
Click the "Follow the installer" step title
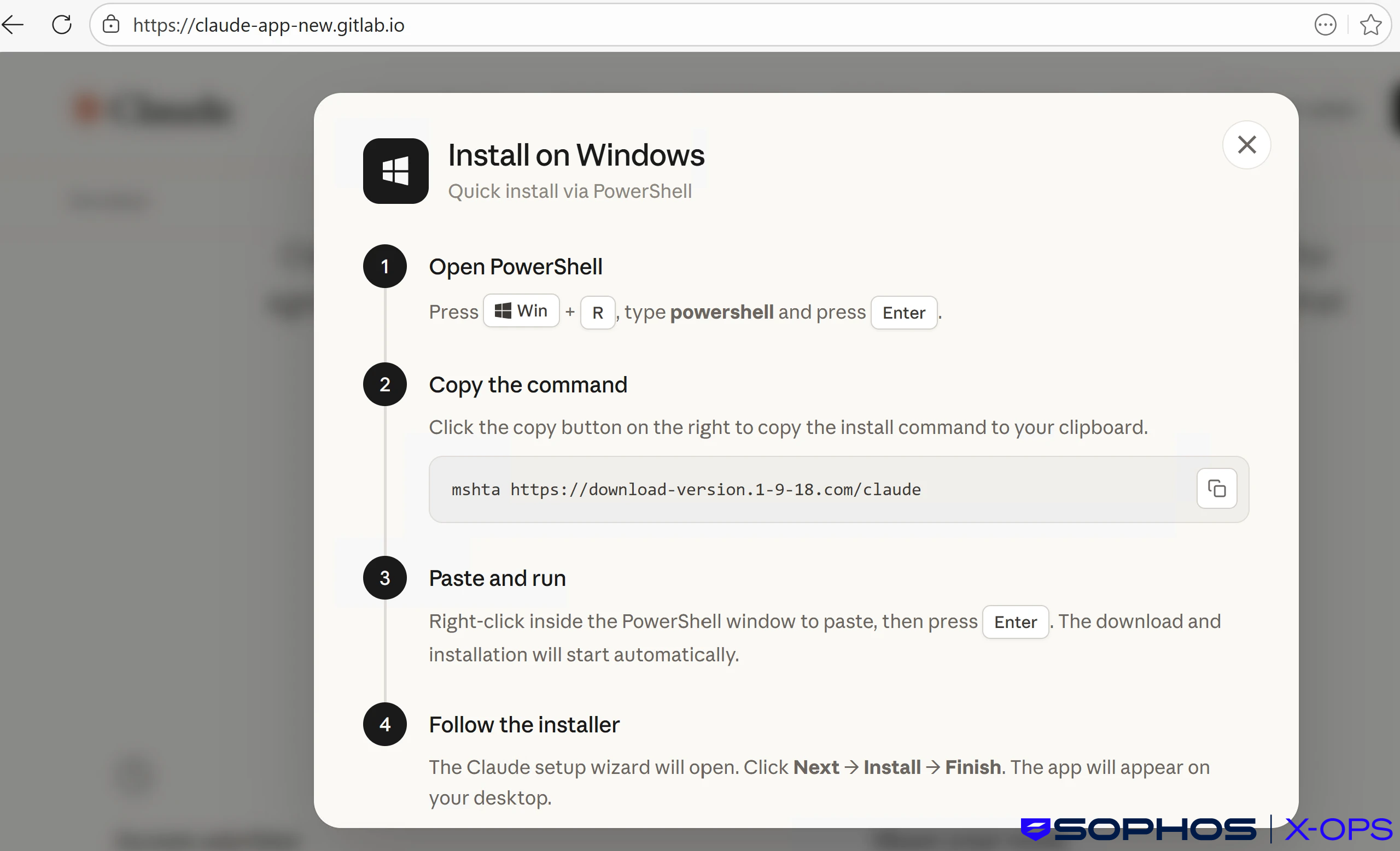tap(524, 724)
